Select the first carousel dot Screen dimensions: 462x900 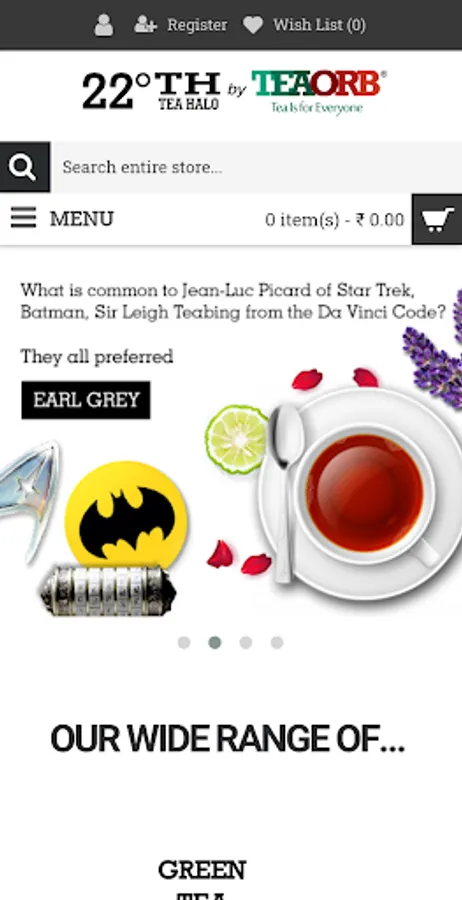[x=184, y=642]
